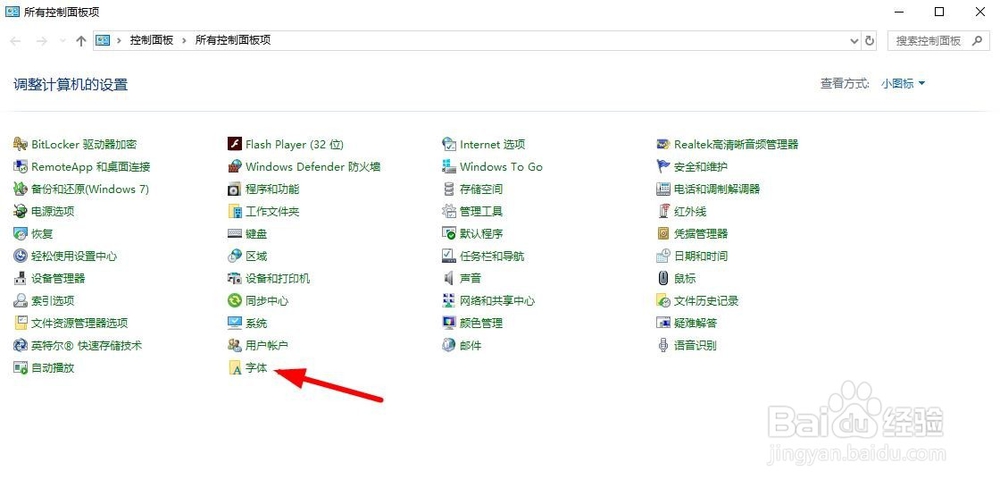Open 备份和还原(Windows 7) icon
The height and width of the screenshot is (488, 1000).
coord(20,189)
